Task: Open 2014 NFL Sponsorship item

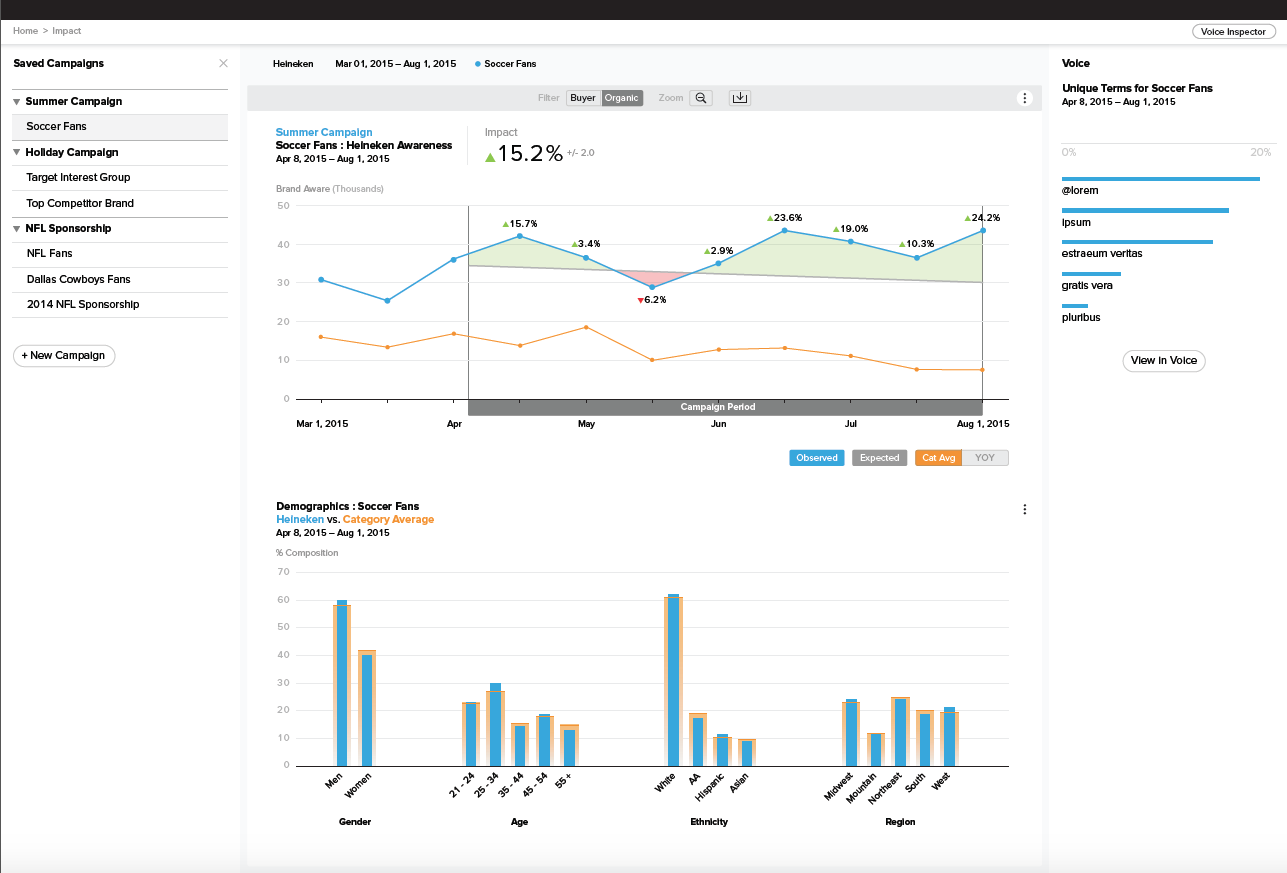Action: point(120,304)
